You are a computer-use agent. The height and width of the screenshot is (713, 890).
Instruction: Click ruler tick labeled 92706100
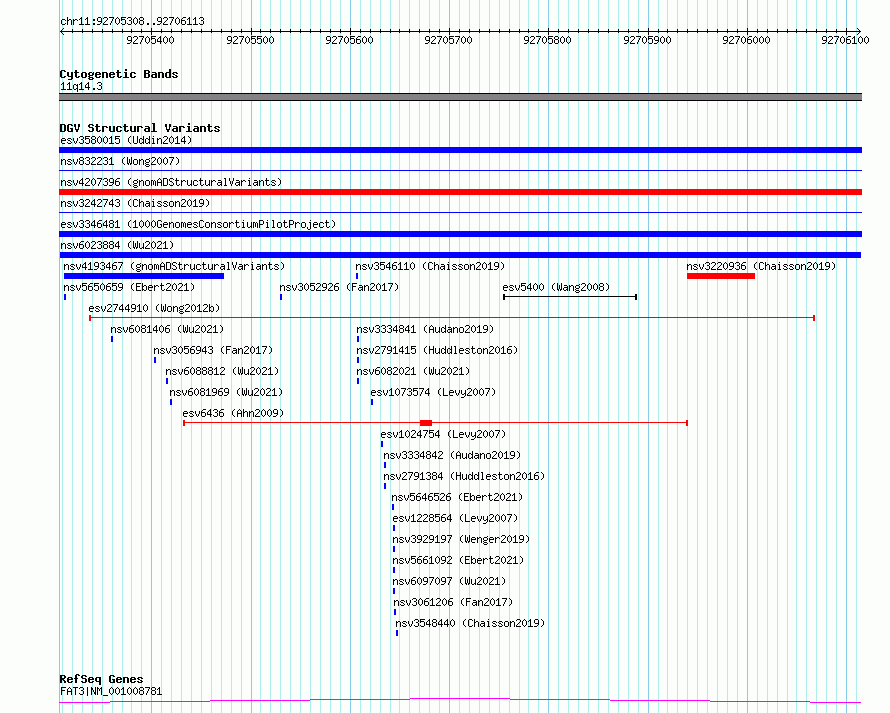(x=845, y=40)
